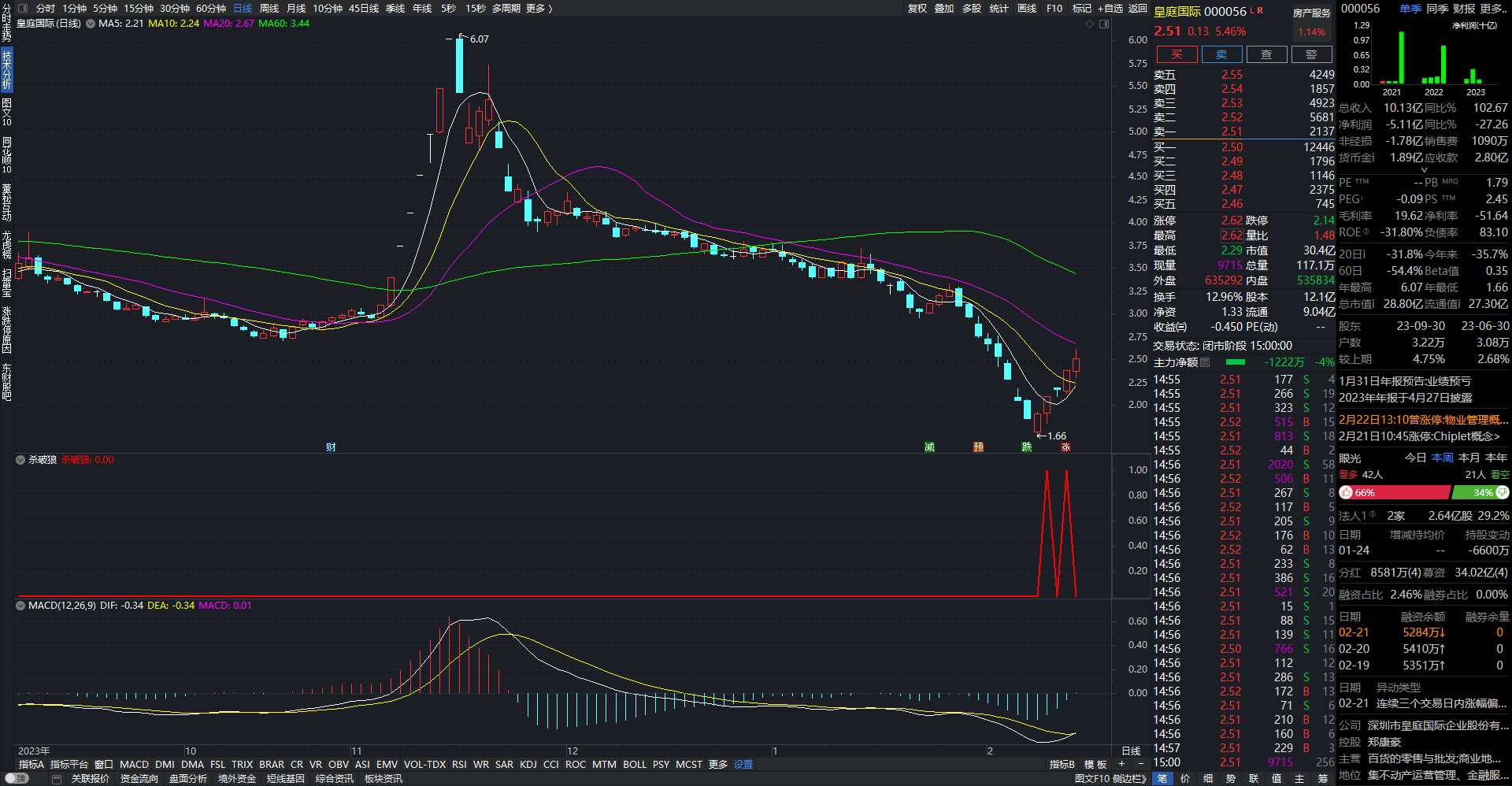Select 年线 yearly chart period
Screen dimensions: 1512x786
click(x=422, y=9)
